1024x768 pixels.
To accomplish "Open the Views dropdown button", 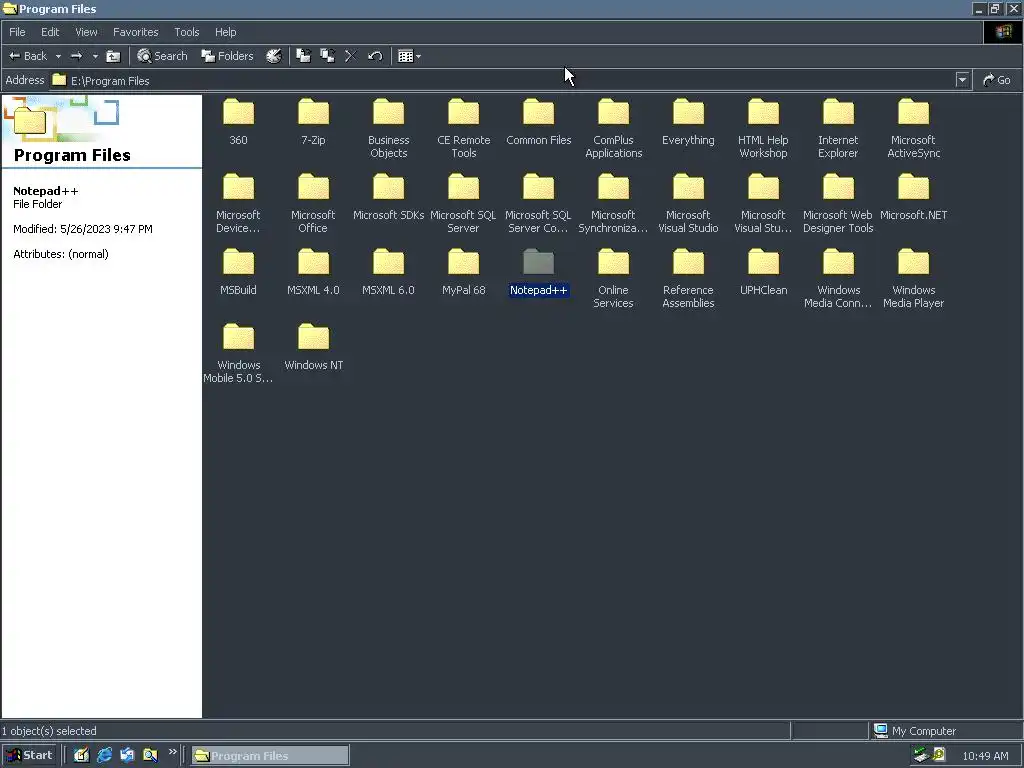I will point(409,56).
